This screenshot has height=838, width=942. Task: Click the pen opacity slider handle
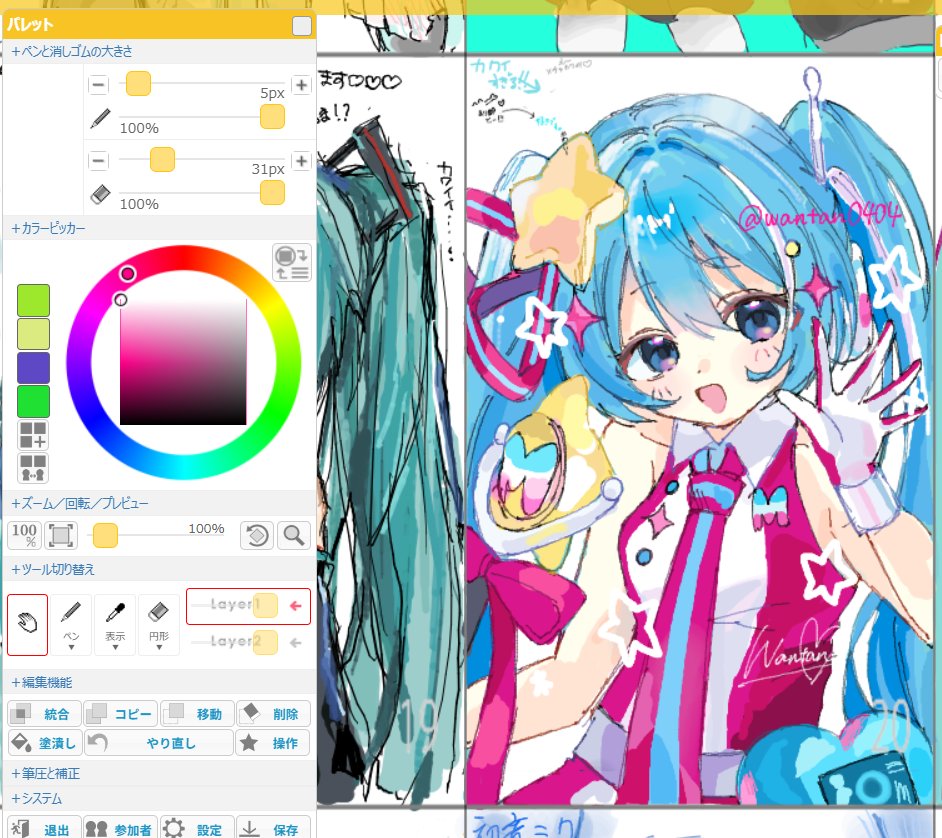tap(272, 117)
